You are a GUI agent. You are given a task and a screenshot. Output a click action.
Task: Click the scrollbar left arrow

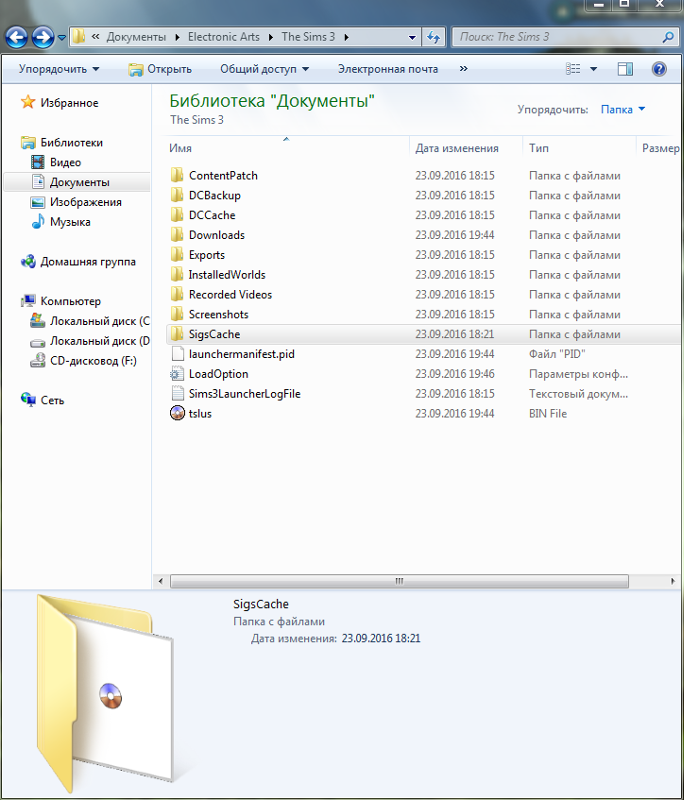coord(161,581)
